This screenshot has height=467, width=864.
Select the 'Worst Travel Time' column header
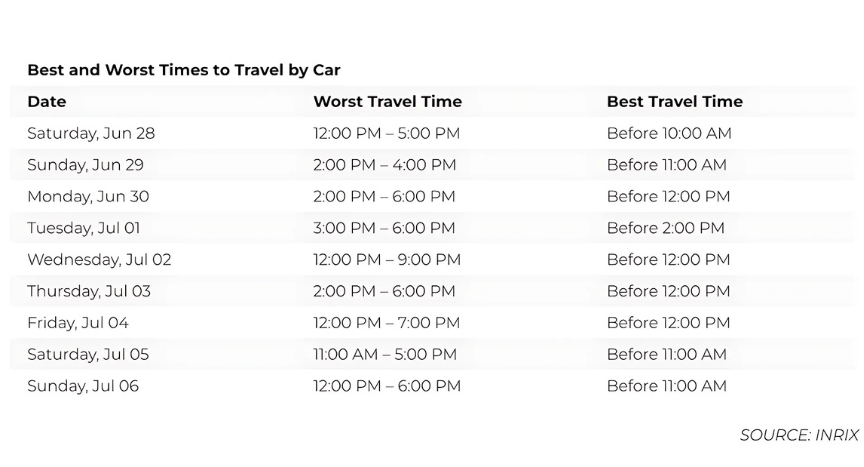pyautogui.click(x=387, y=101)
